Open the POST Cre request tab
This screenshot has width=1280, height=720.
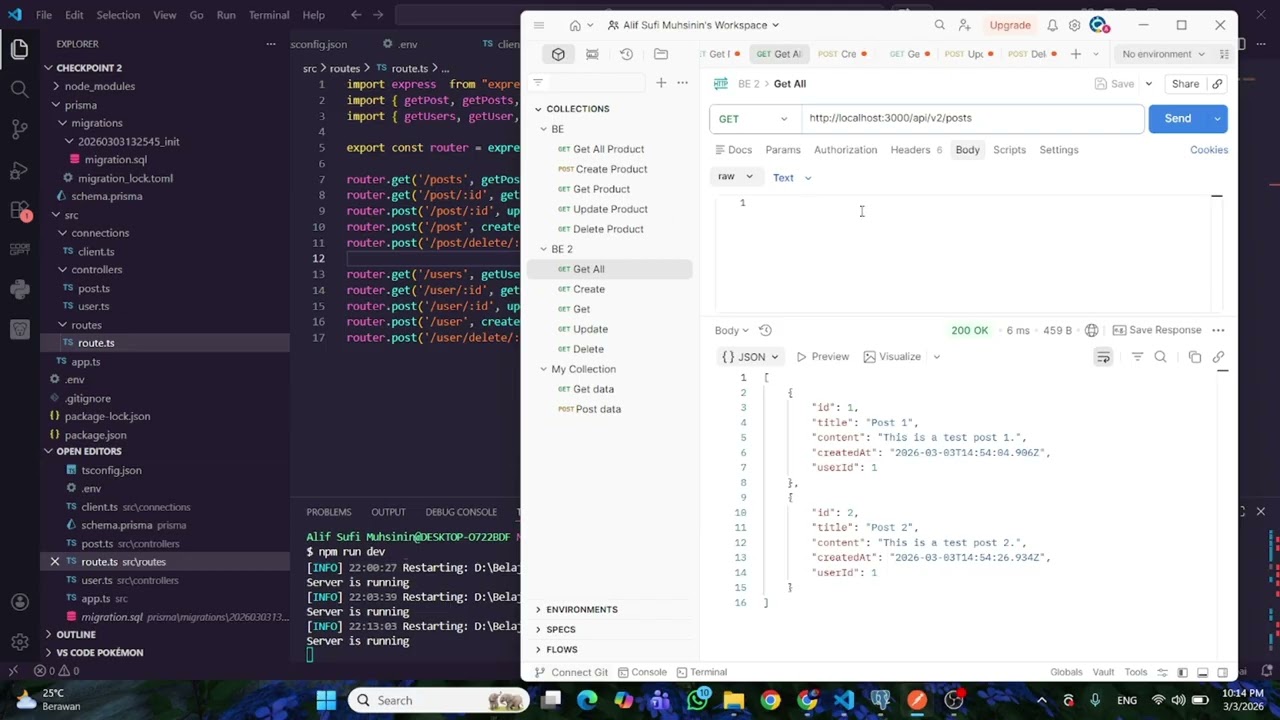pos(844,54)
